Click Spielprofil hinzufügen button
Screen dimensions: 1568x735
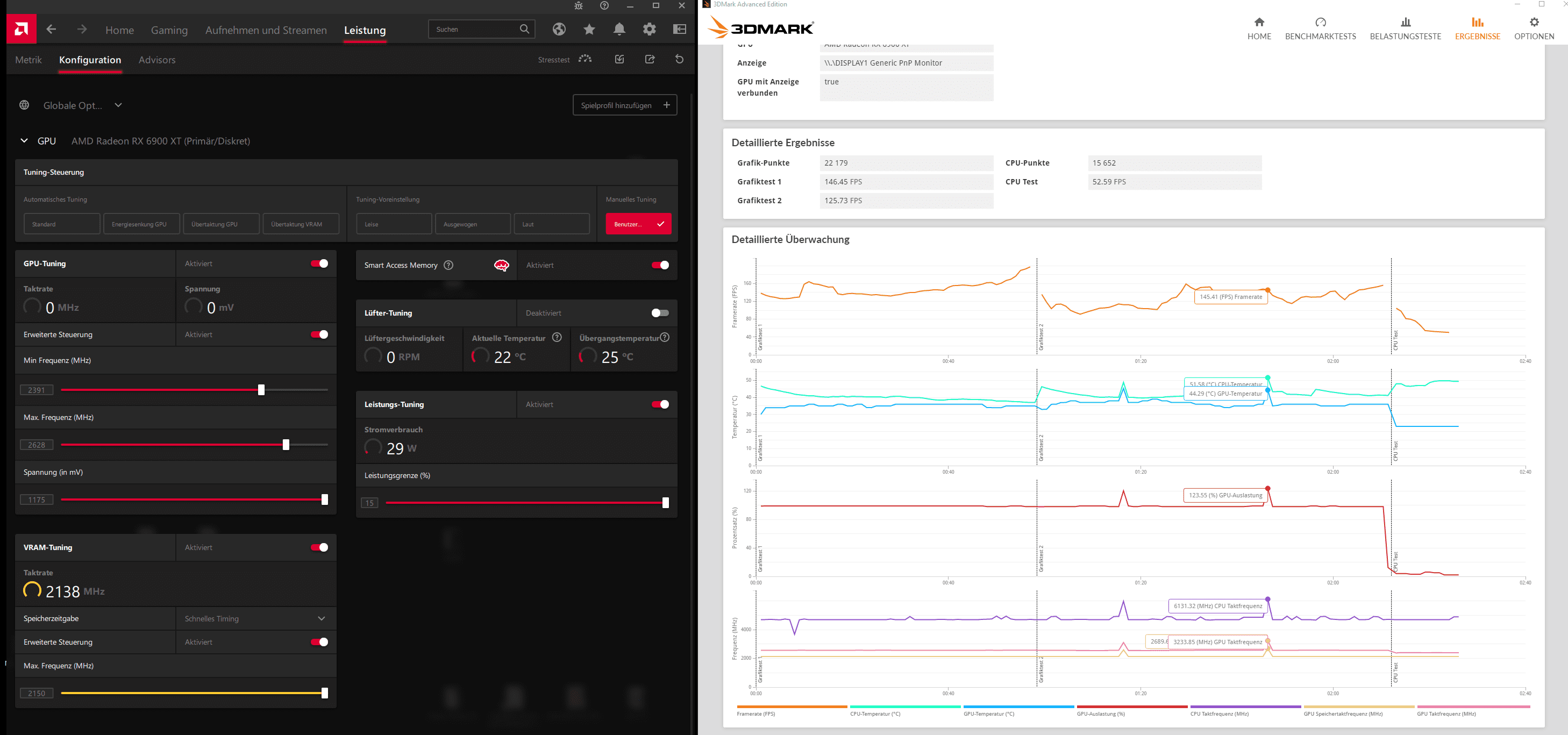click(625, 105)
